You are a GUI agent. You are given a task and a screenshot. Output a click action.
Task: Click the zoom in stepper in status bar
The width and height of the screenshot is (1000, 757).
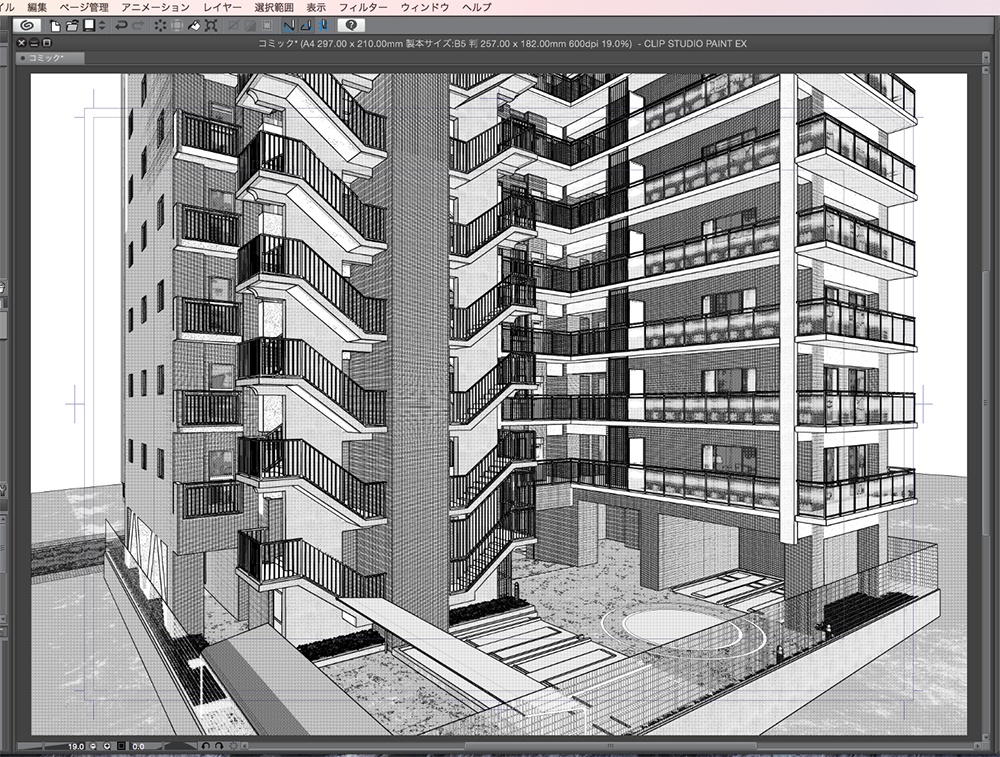pos(106,744)
